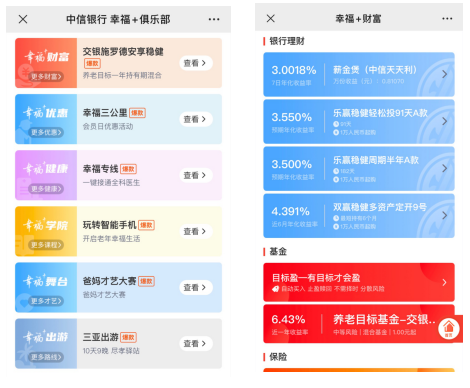470x388 pixels.
Task: Tap the orange home icon floating button
Action: (x=449, y=328)
